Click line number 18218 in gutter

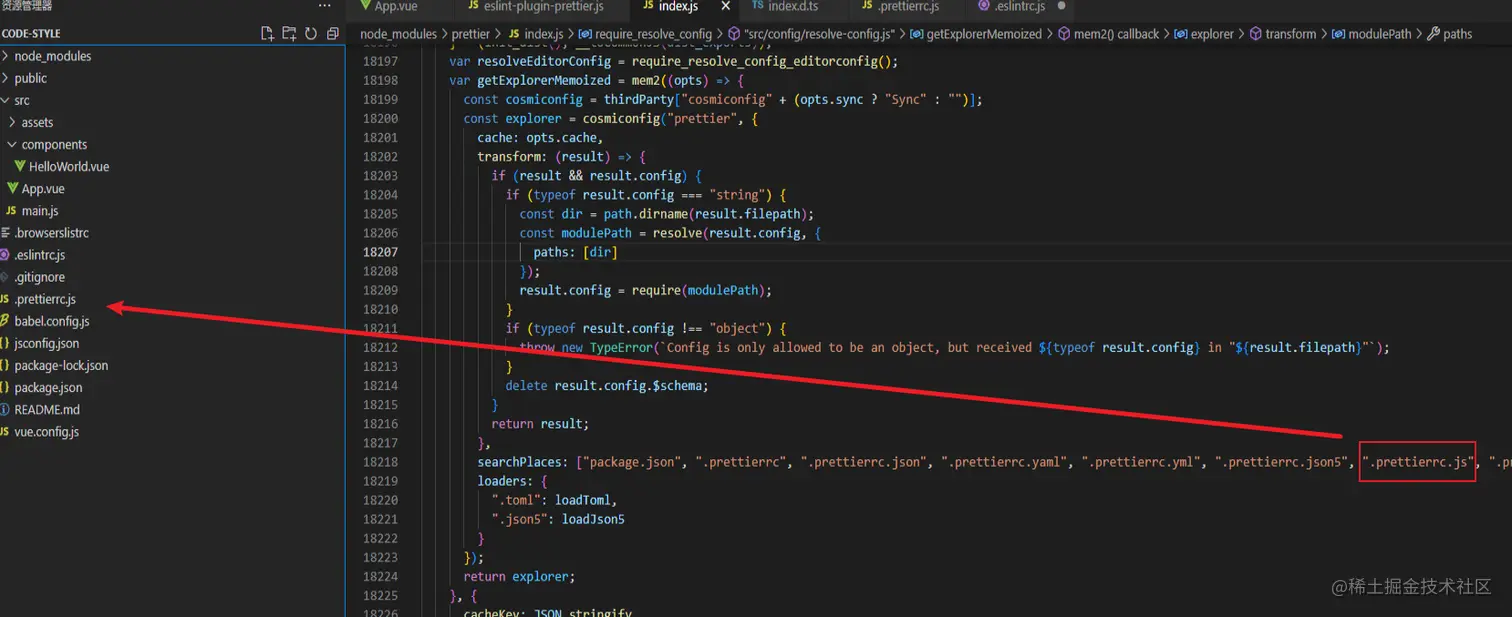click(380, 462)
